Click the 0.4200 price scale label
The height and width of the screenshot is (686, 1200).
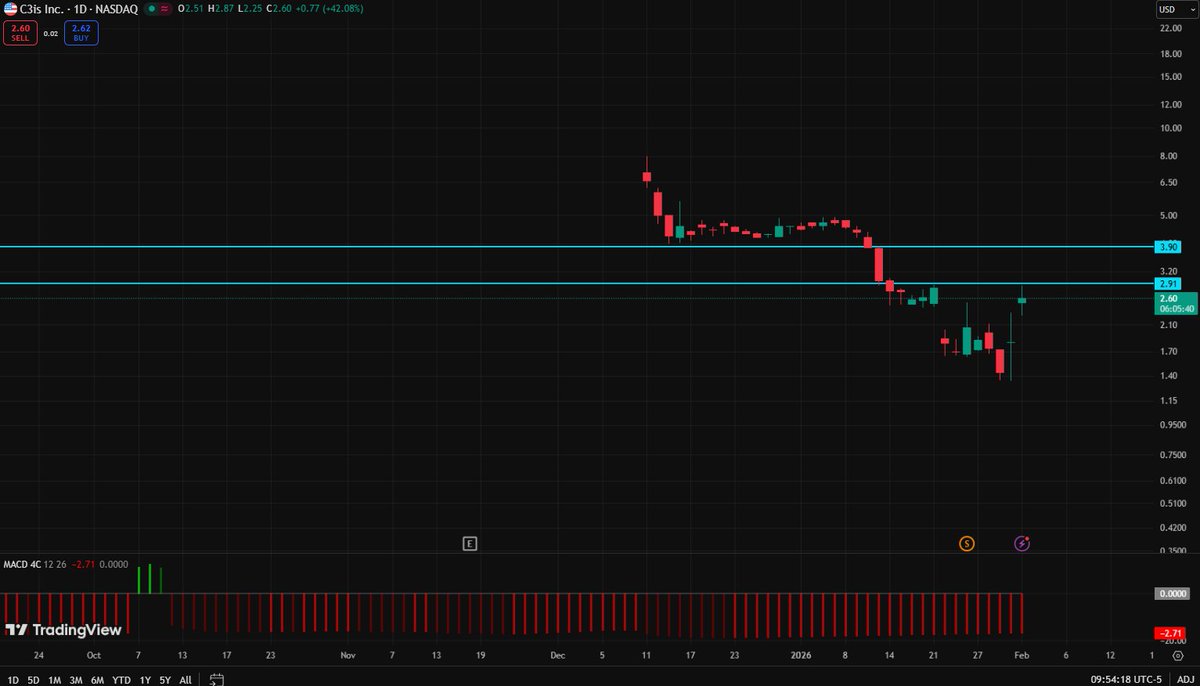pyautogui.click(x=1173, y=527)
